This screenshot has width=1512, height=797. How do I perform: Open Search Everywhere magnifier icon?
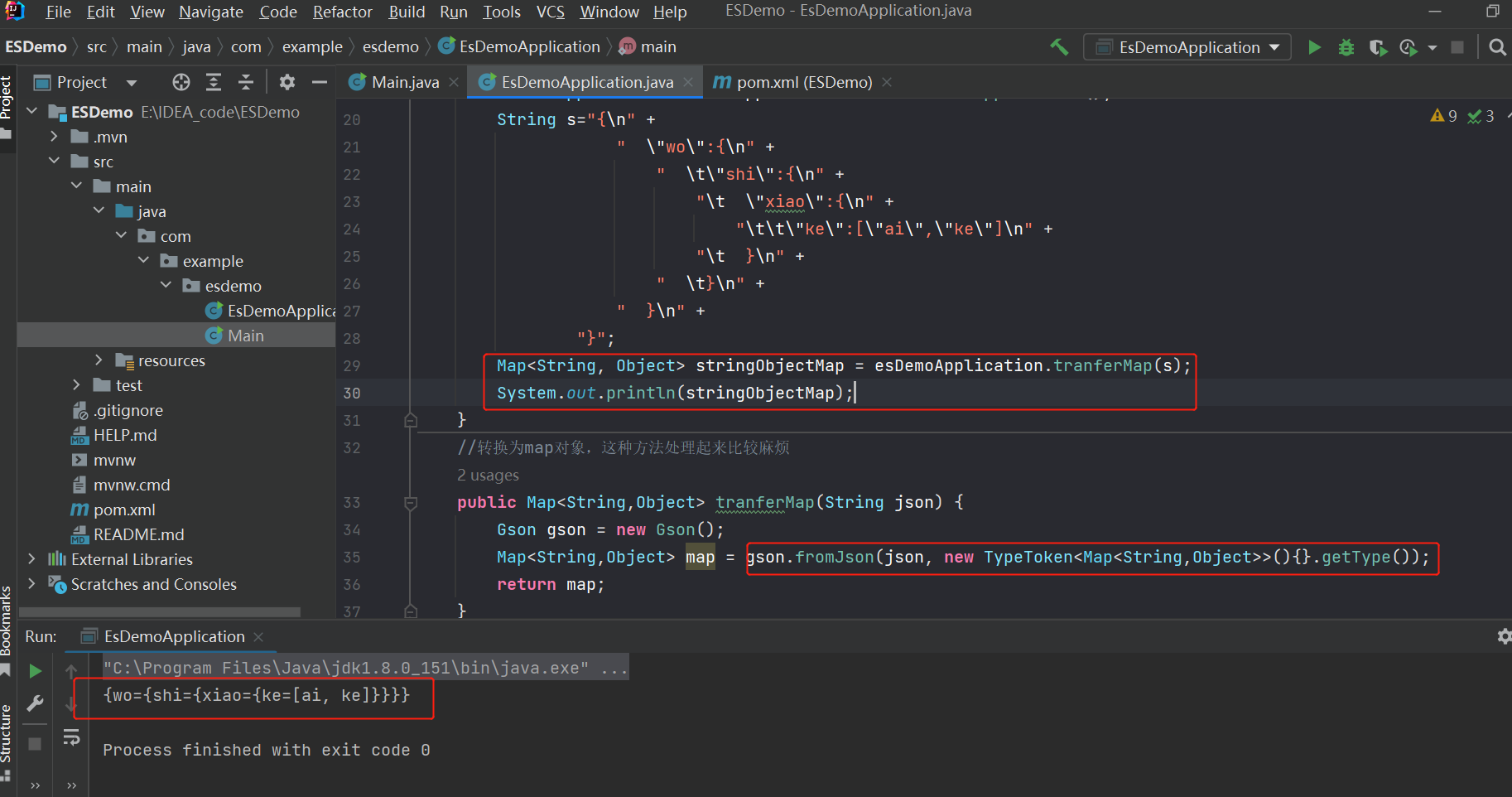pyautogui.click(x=1497, y=47)
